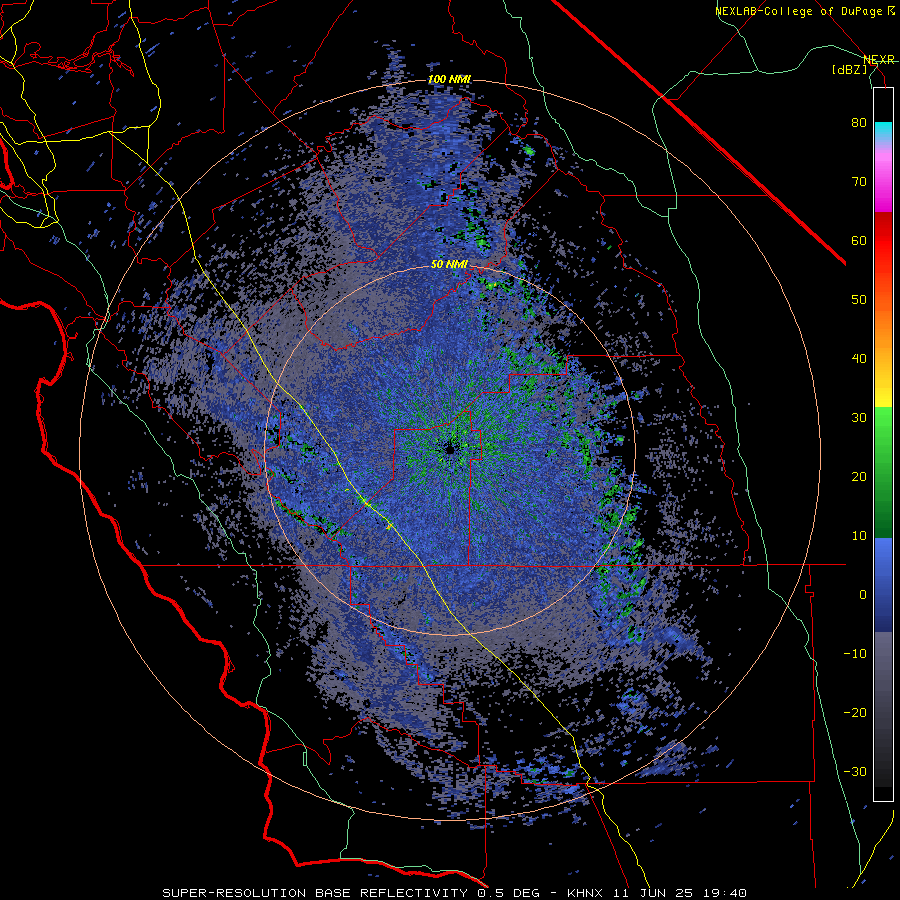Click the 0 value on dBZ scale
Image resolution: width=900 pixels, height=900 pixels.
[863, 595]
